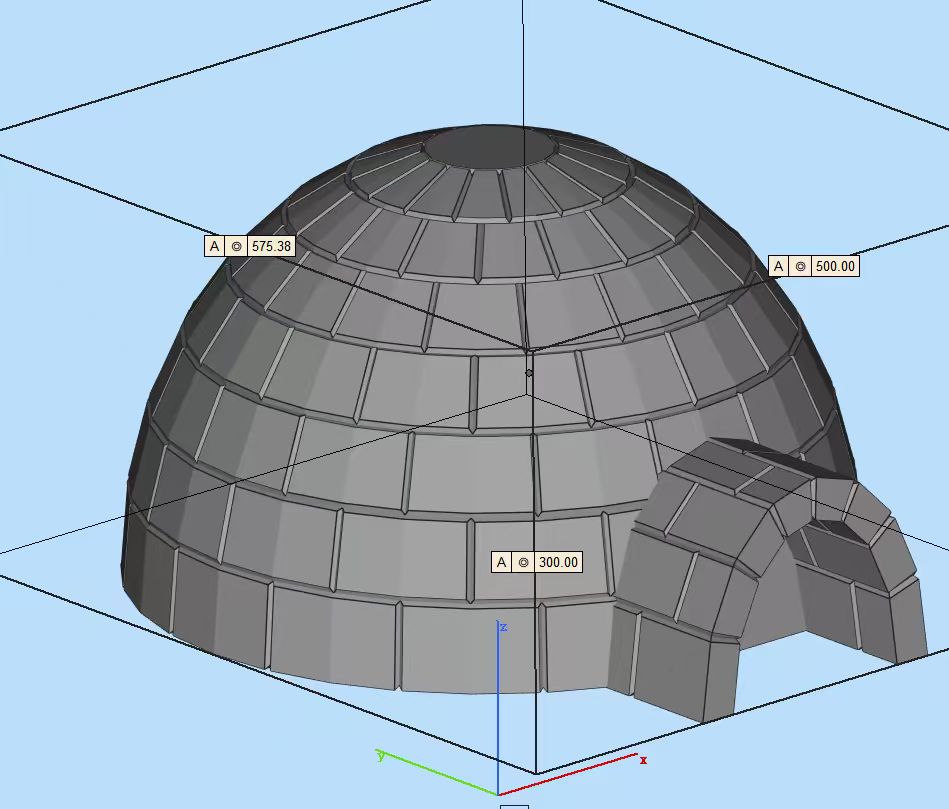Click the A box on 575.38 label
This screenshot has height=809, width=949.
click(x=214, y=246)
